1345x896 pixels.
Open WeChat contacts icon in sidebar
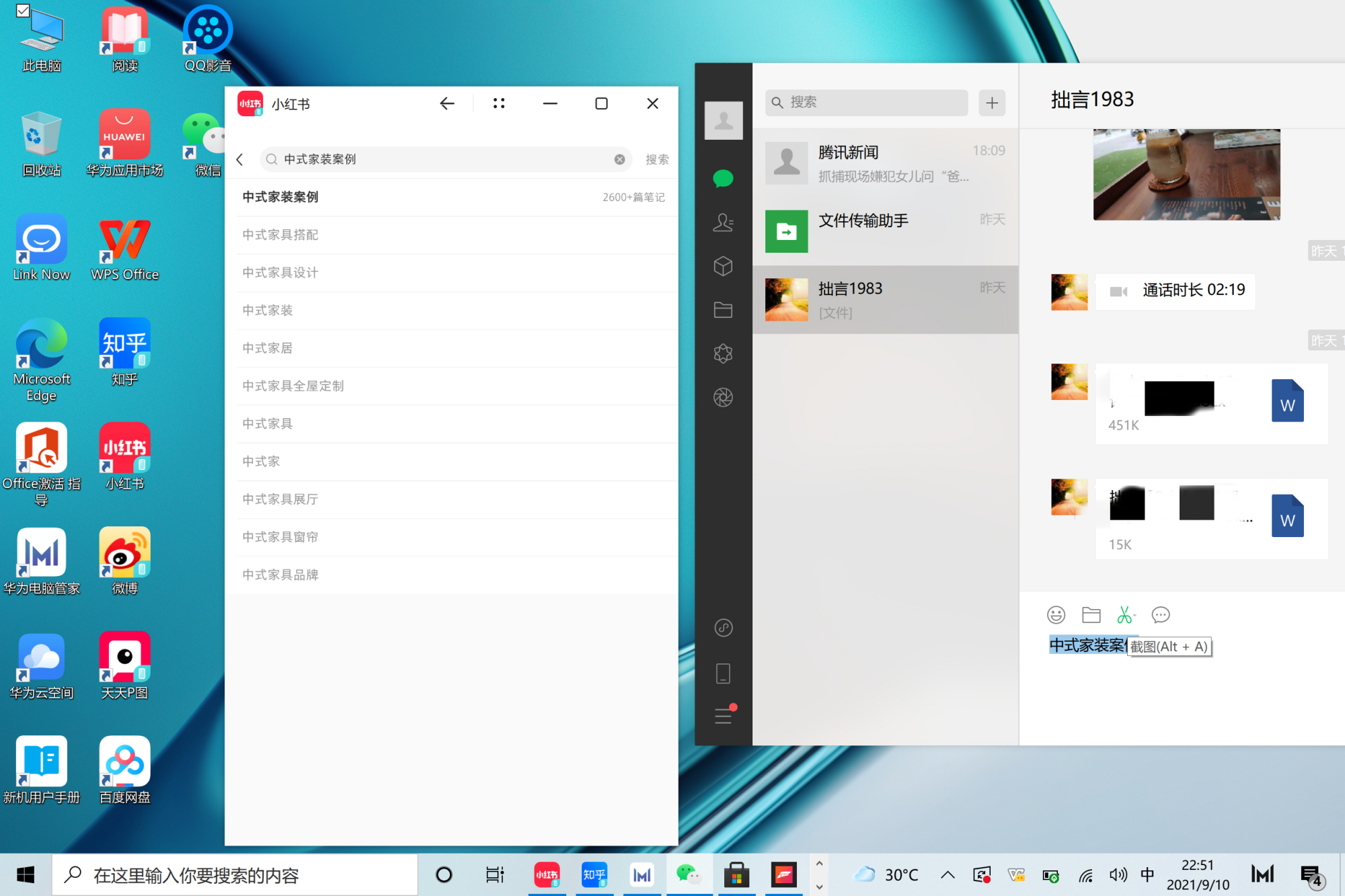(x=723, y=222)
